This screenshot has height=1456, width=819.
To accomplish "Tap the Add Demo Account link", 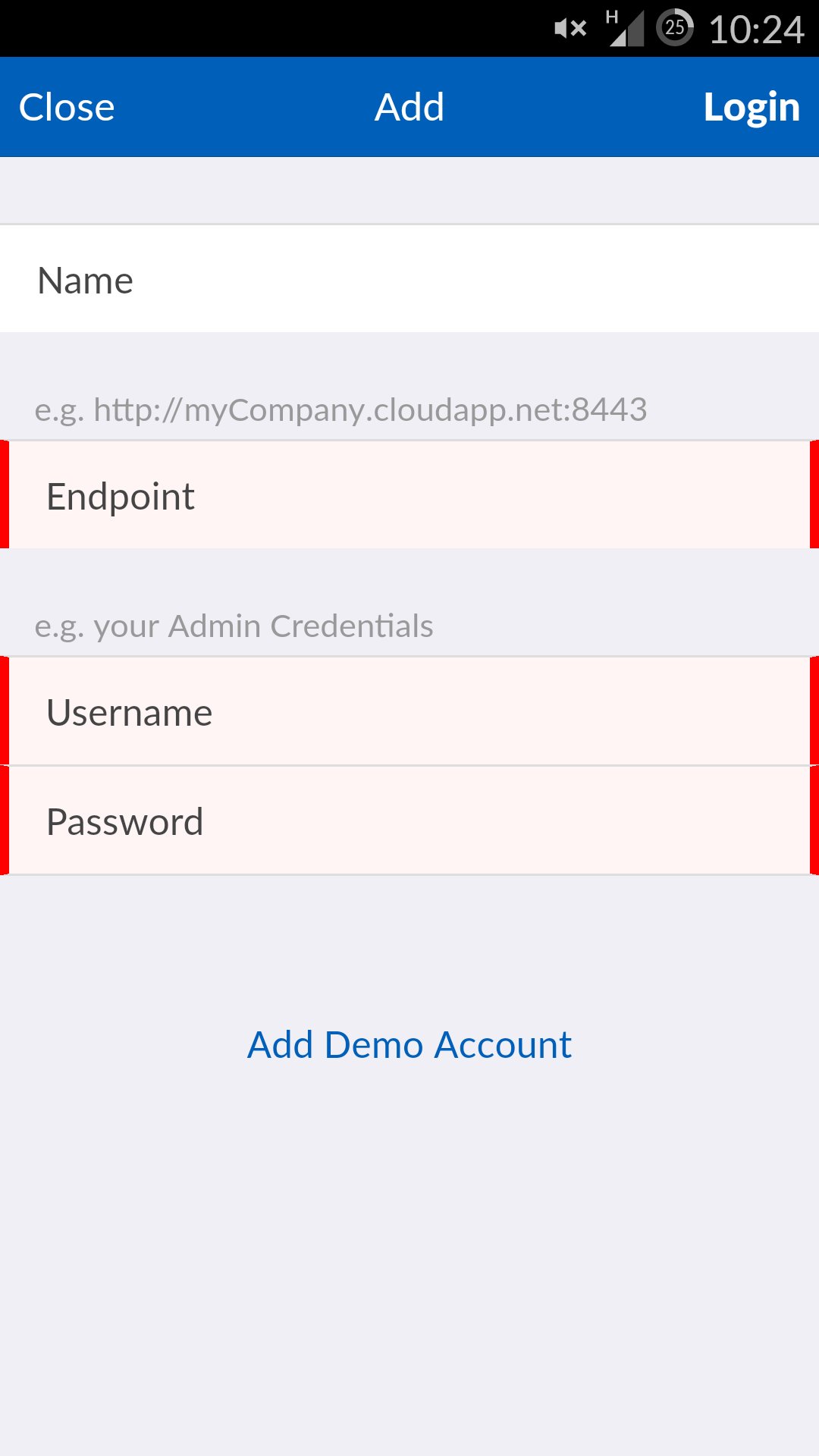I will click(409, 1045).
